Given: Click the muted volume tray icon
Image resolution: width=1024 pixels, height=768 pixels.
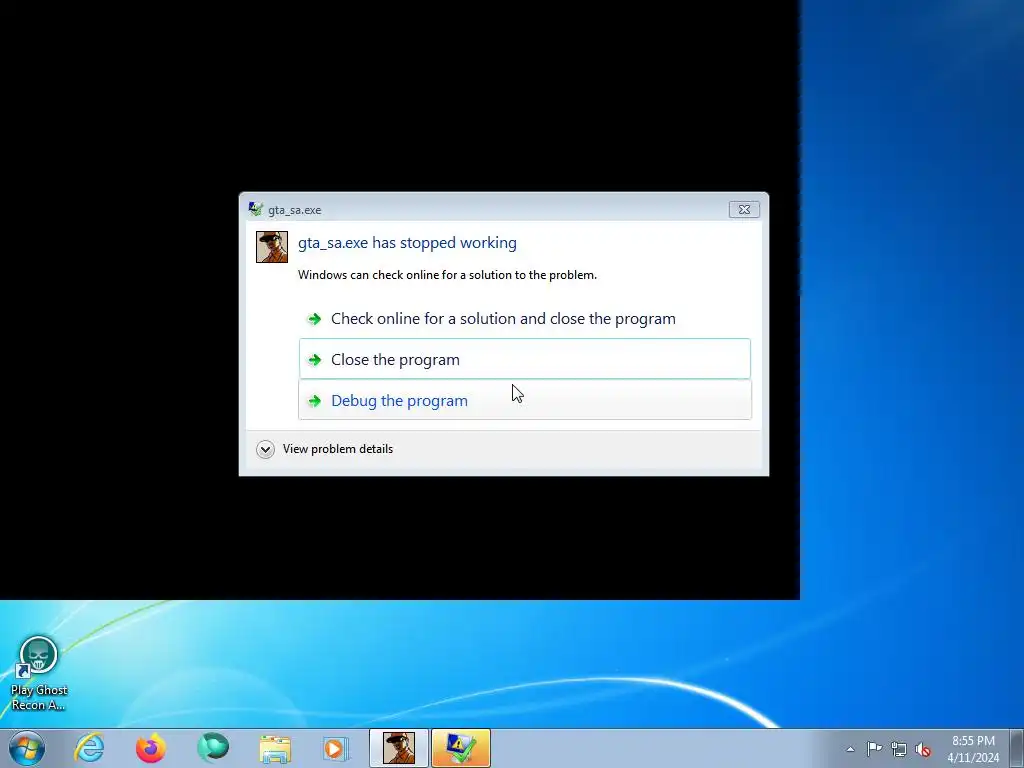Looking at the screenshot, I should 923,749.
